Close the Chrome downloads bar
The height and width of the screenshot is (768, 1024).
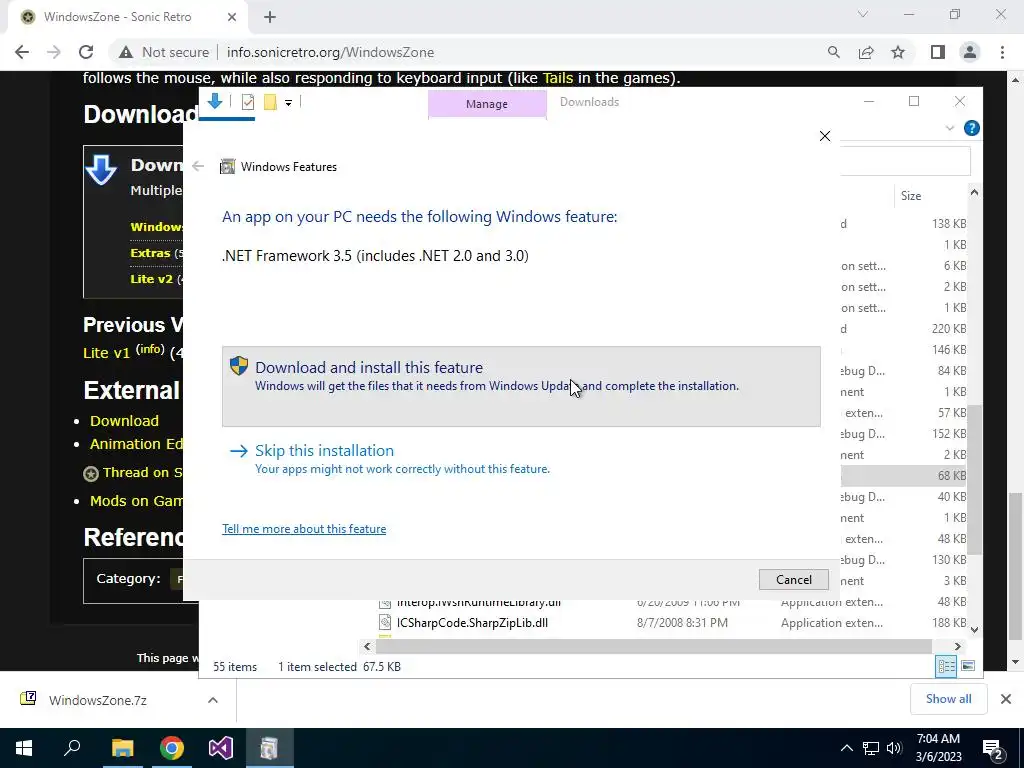tap(1006, 699)
